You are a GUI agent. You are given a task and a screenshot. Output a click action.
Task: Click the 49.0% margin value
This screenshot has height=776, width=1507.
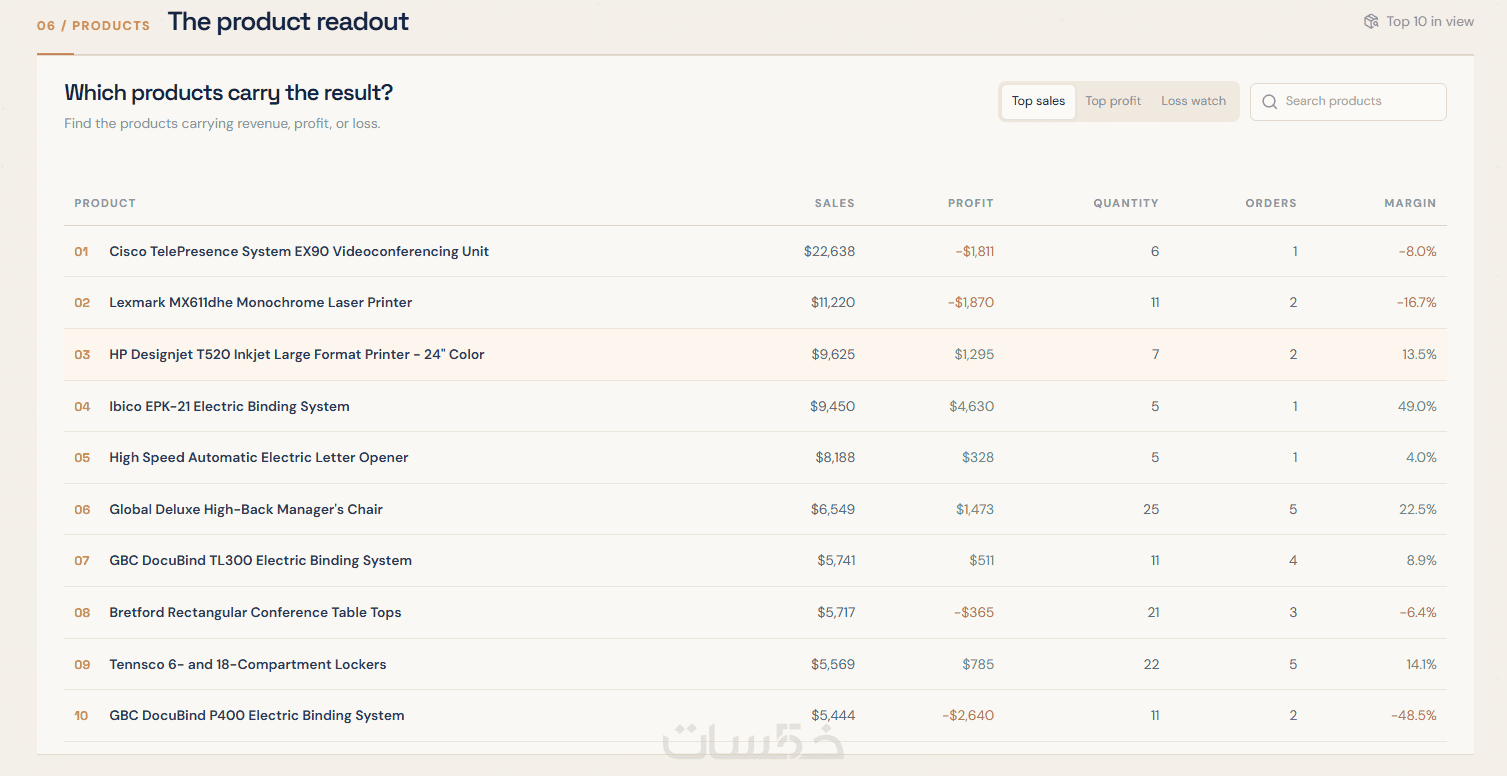click(1418, 407)
